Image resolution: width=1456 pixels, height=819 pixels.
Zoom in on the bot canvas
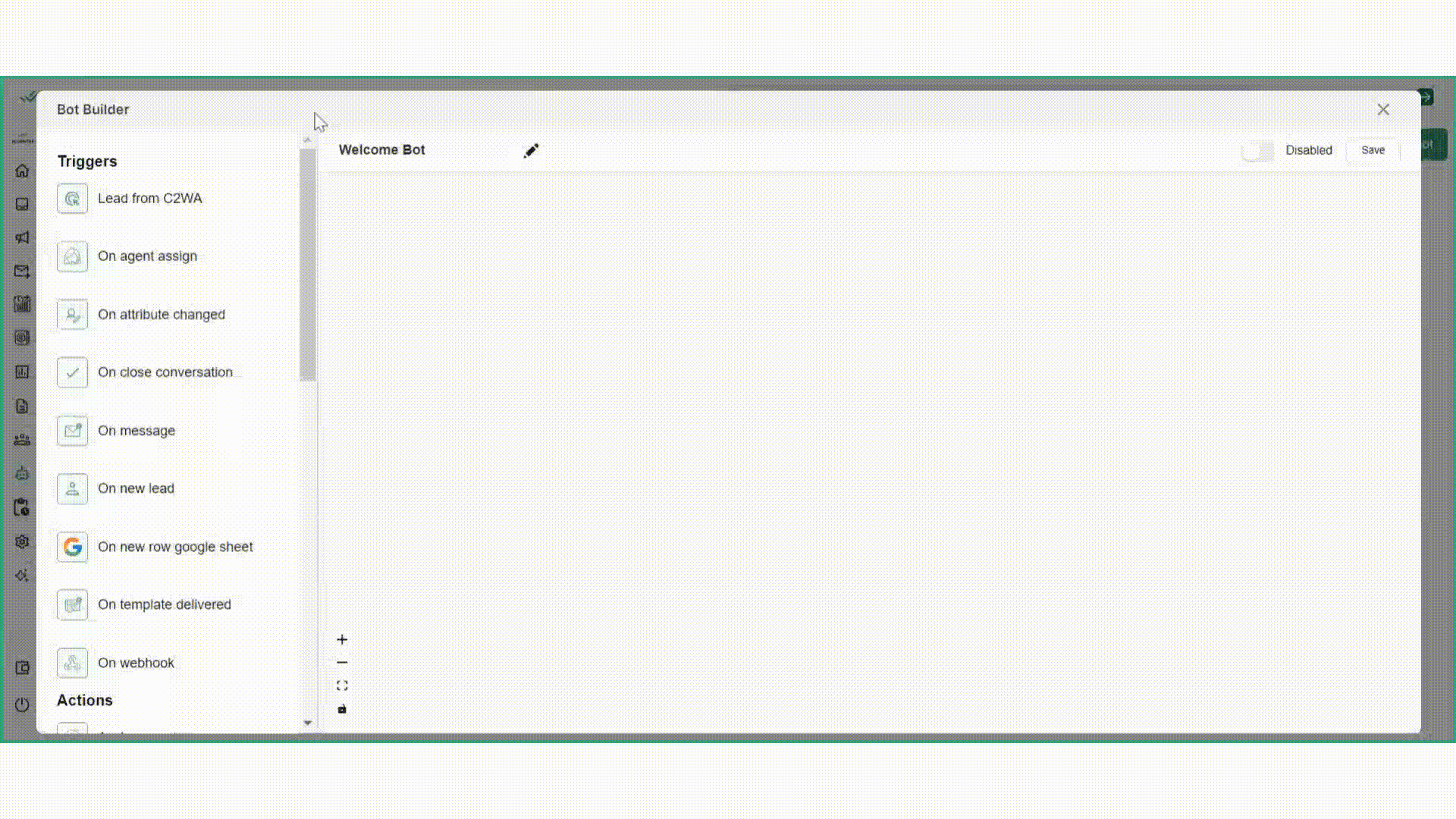point(342,639)
